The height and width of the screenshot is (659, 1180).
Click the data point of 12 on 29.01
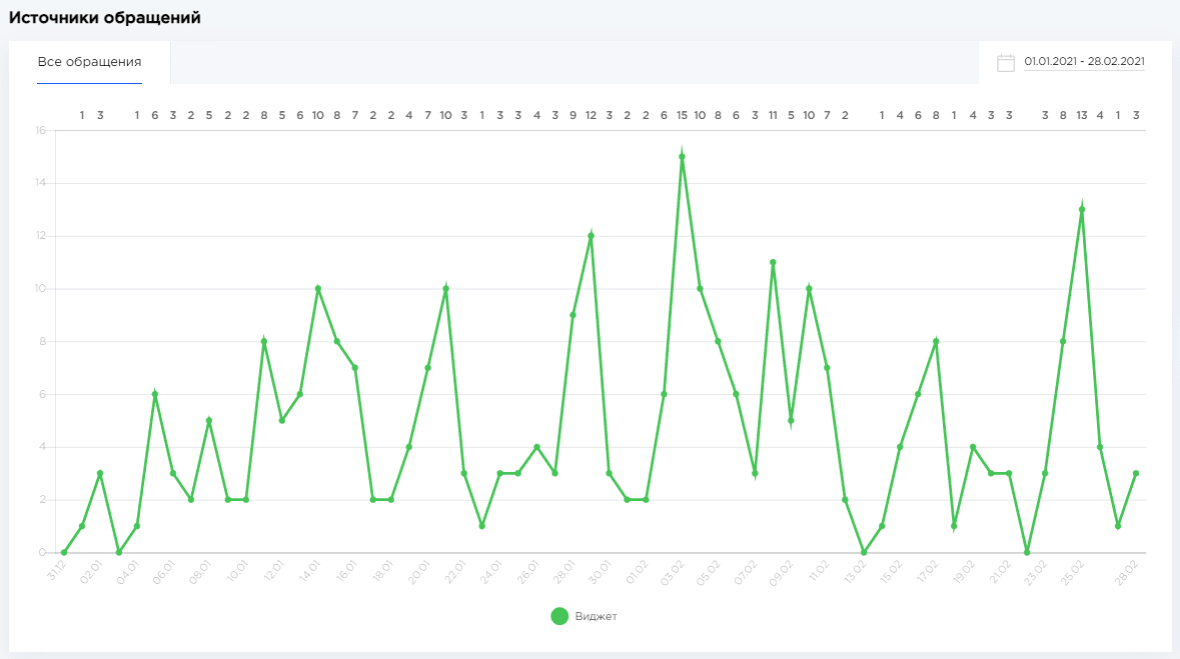pyautogui.click(x=591, y=236)
